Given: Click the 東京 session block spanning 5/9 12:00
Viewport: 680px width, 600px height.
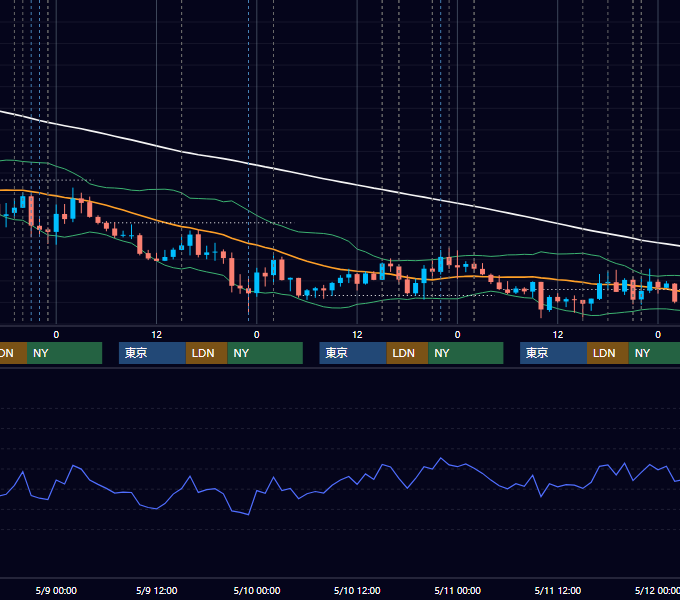Looking at the screenshot, I should pyautogui.click(x=152, y=353).
